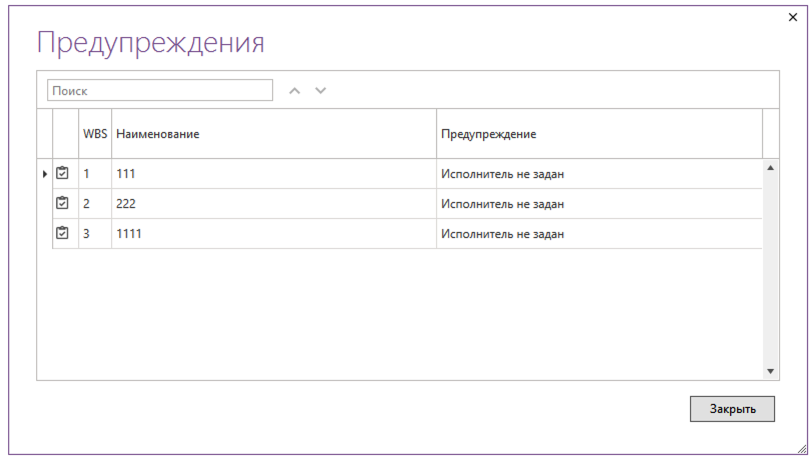Click the resize grip in the window corner
Viewport: 812px width, 459px height.
point(801,450)
